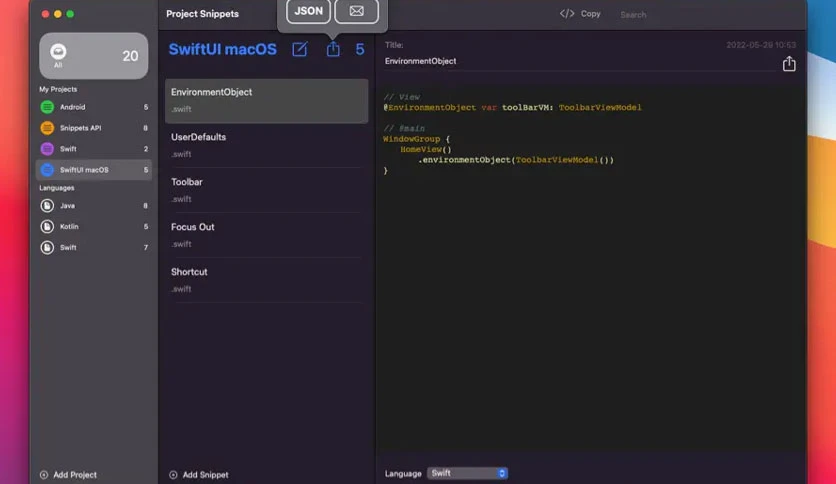This screenshot has width=836, height=484.
Task: Select the Toolbar snippet
Action: click(266, 190)
